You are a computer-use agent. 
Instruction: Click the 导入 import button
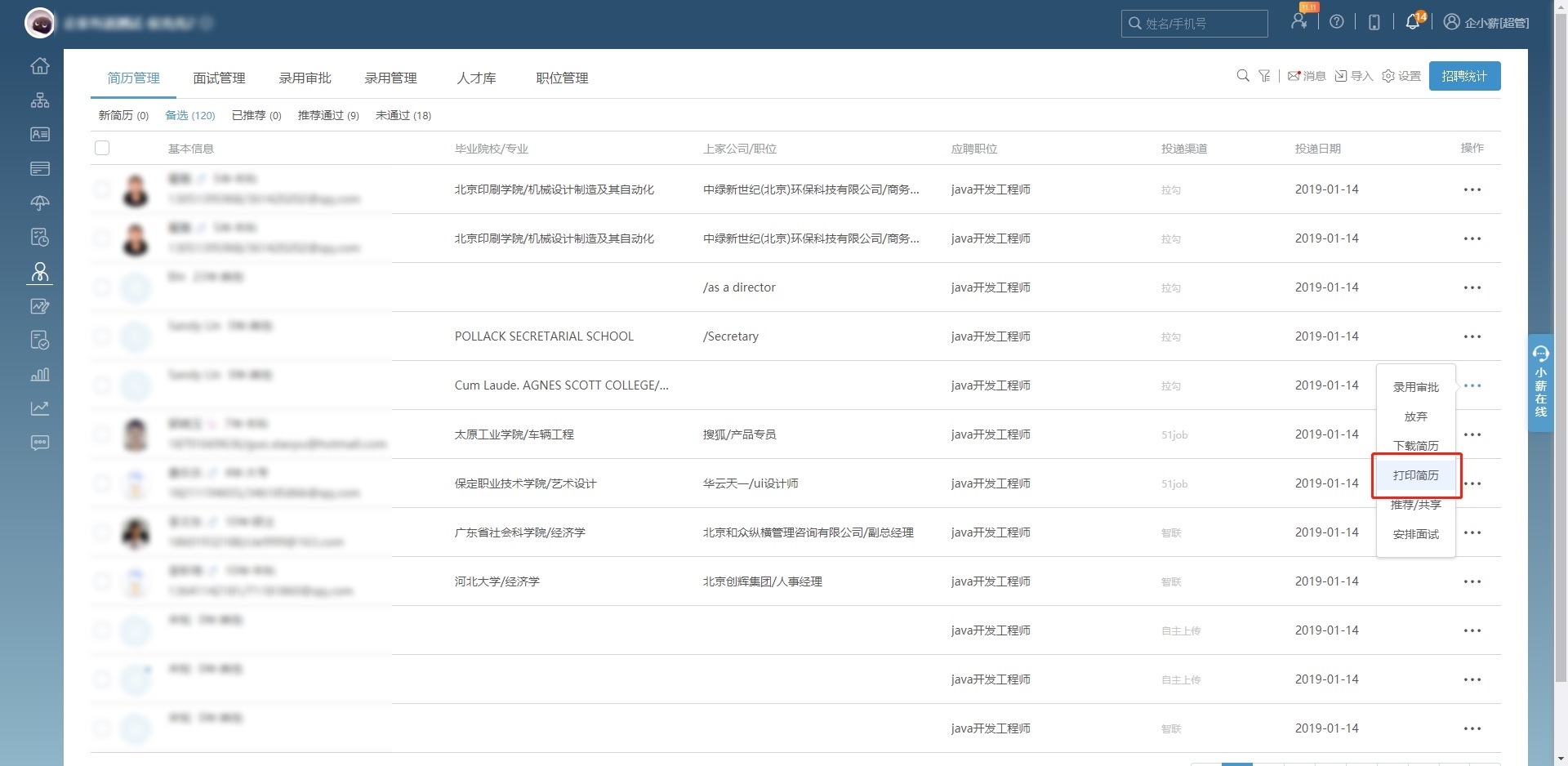[1353, 76]
